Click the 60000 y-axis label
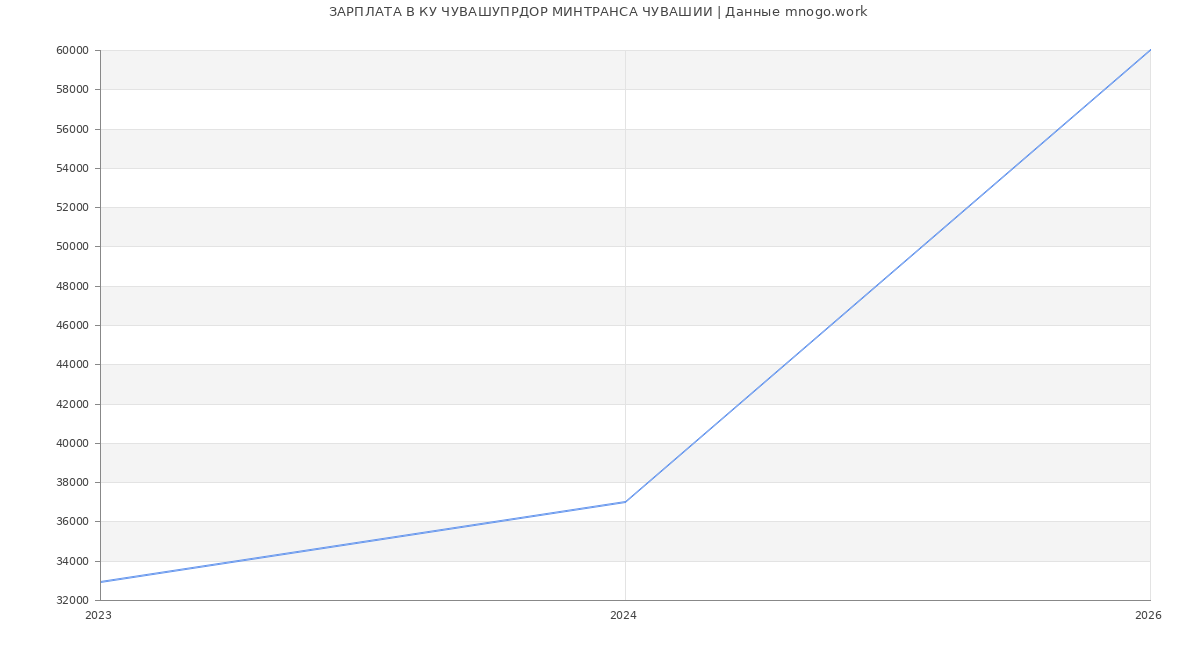Viewport: 1200px width, 650px height. [72, 51]
